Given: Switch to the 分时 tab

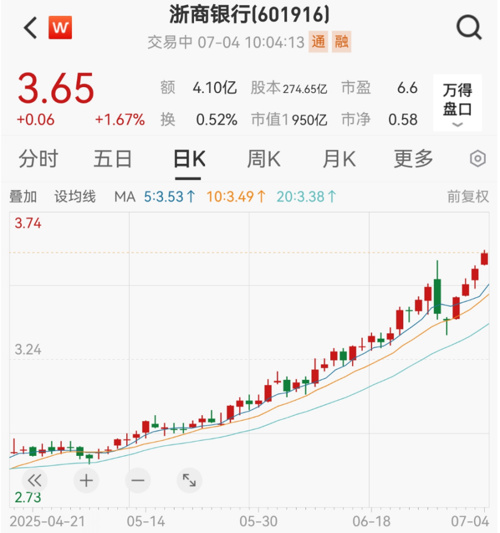Looking at the screenshot, I should 38,159.
